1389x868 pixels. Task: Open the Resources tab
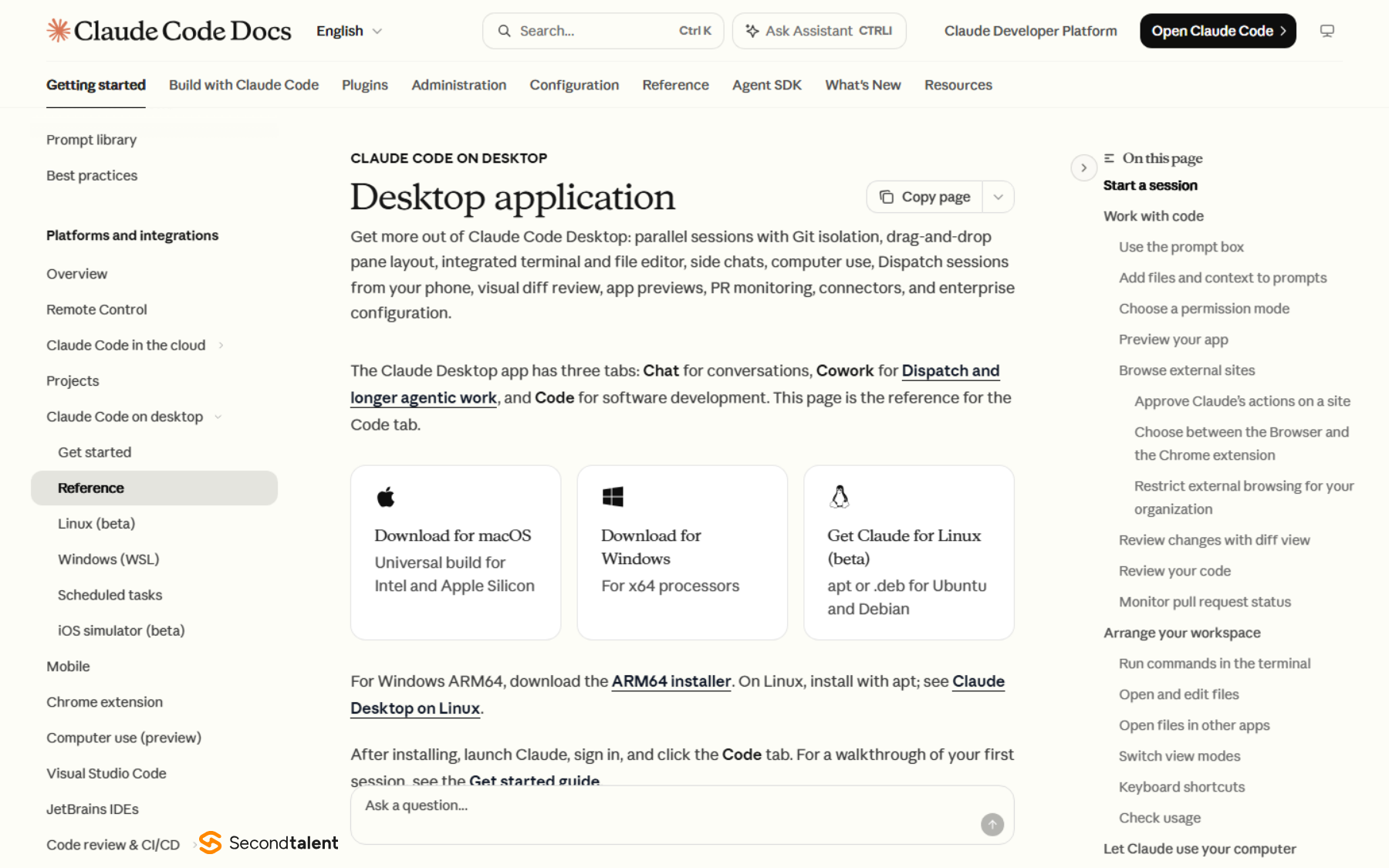point(958,85)
